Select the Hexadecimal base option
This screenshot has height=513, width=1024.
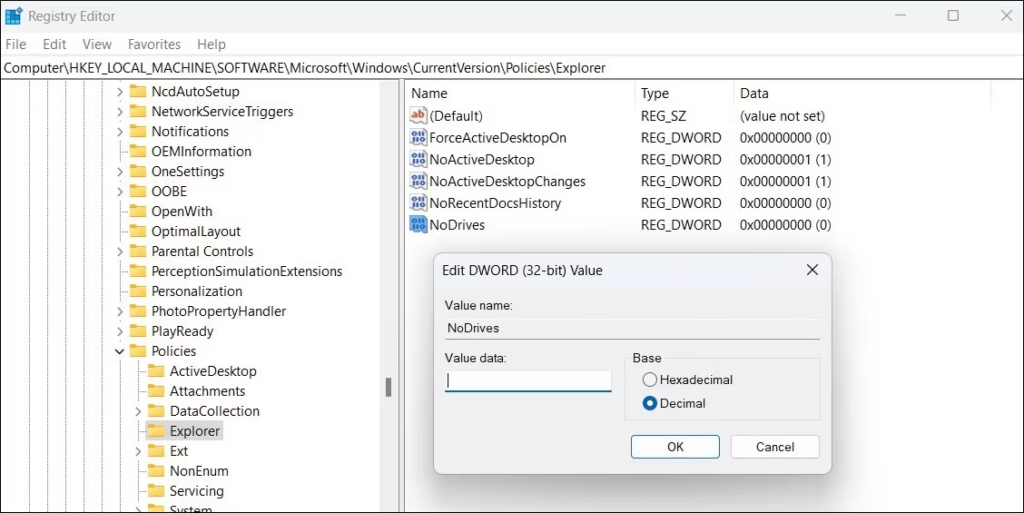(x=651, y=380)
